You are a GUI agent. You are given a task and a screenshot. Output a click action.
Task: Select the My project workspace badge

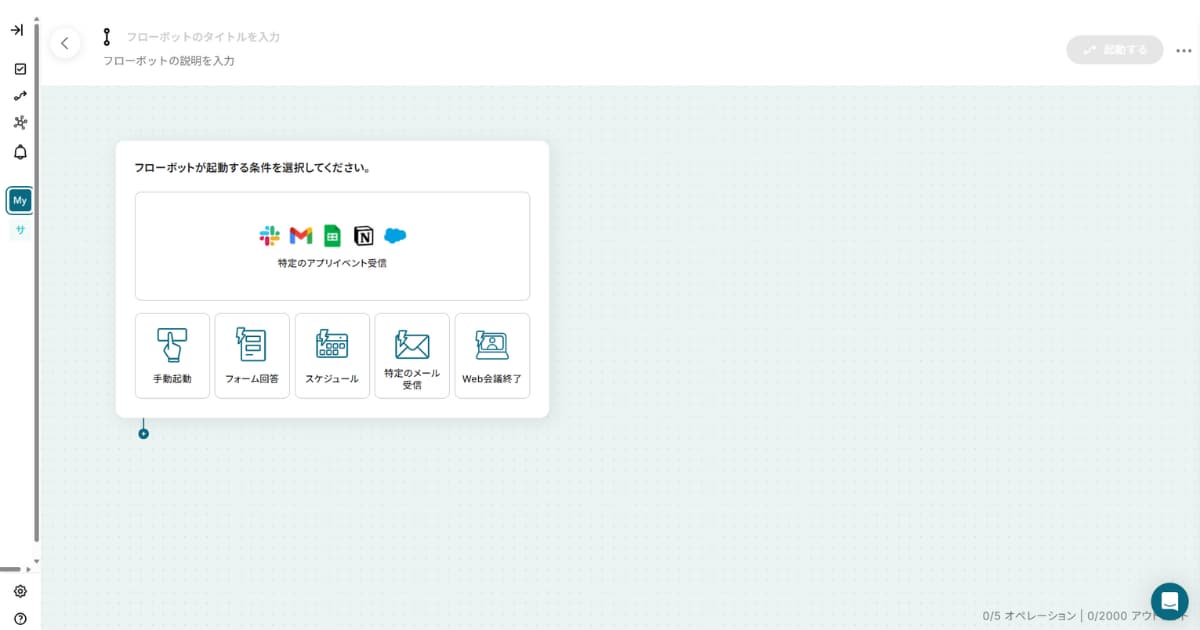click(20, 200)
